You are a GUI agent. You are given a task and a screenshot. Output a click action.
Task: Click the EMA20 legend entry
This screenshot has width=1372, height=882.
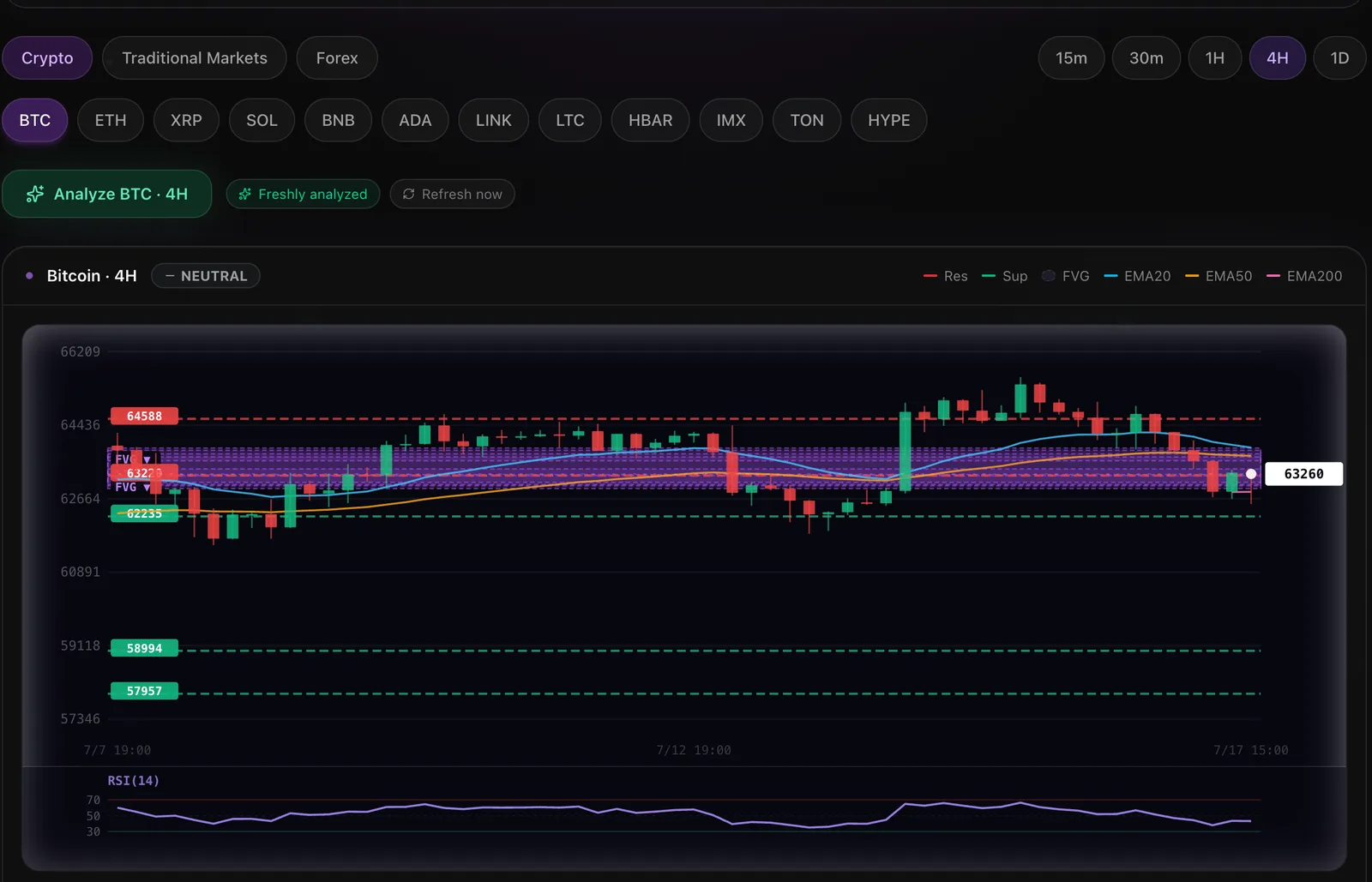(x=1138, y=276)
